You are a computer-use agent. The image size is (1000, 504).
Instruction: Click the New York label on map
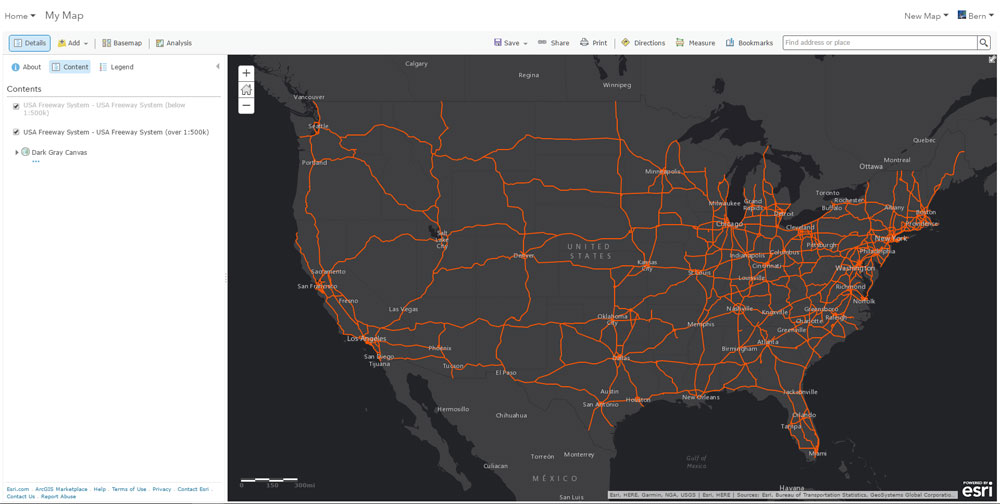click(x=890, y=239)
